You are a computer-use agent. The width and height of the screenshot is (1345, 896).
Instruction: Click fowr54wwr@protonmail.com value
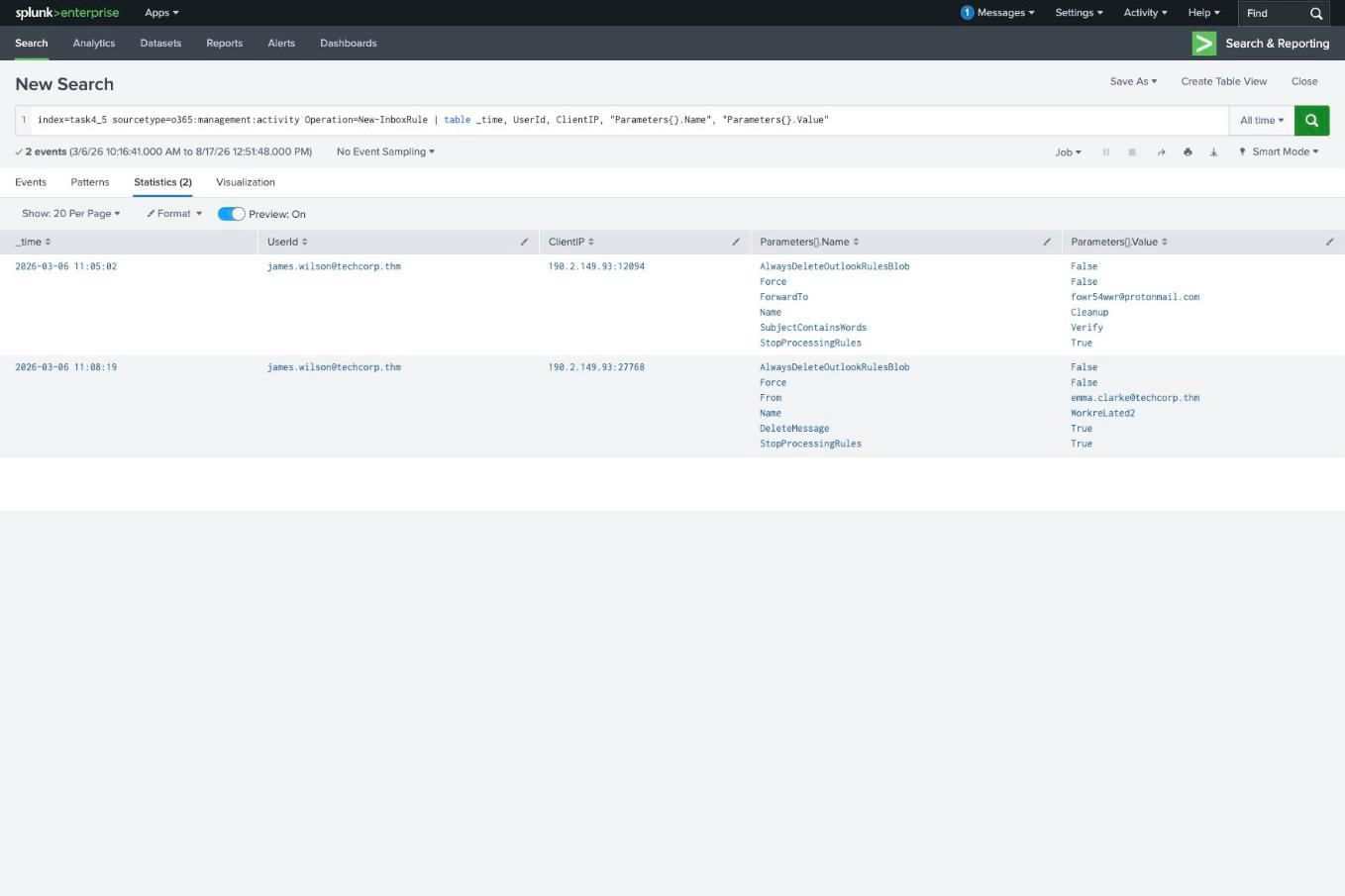coord(1135,297)
